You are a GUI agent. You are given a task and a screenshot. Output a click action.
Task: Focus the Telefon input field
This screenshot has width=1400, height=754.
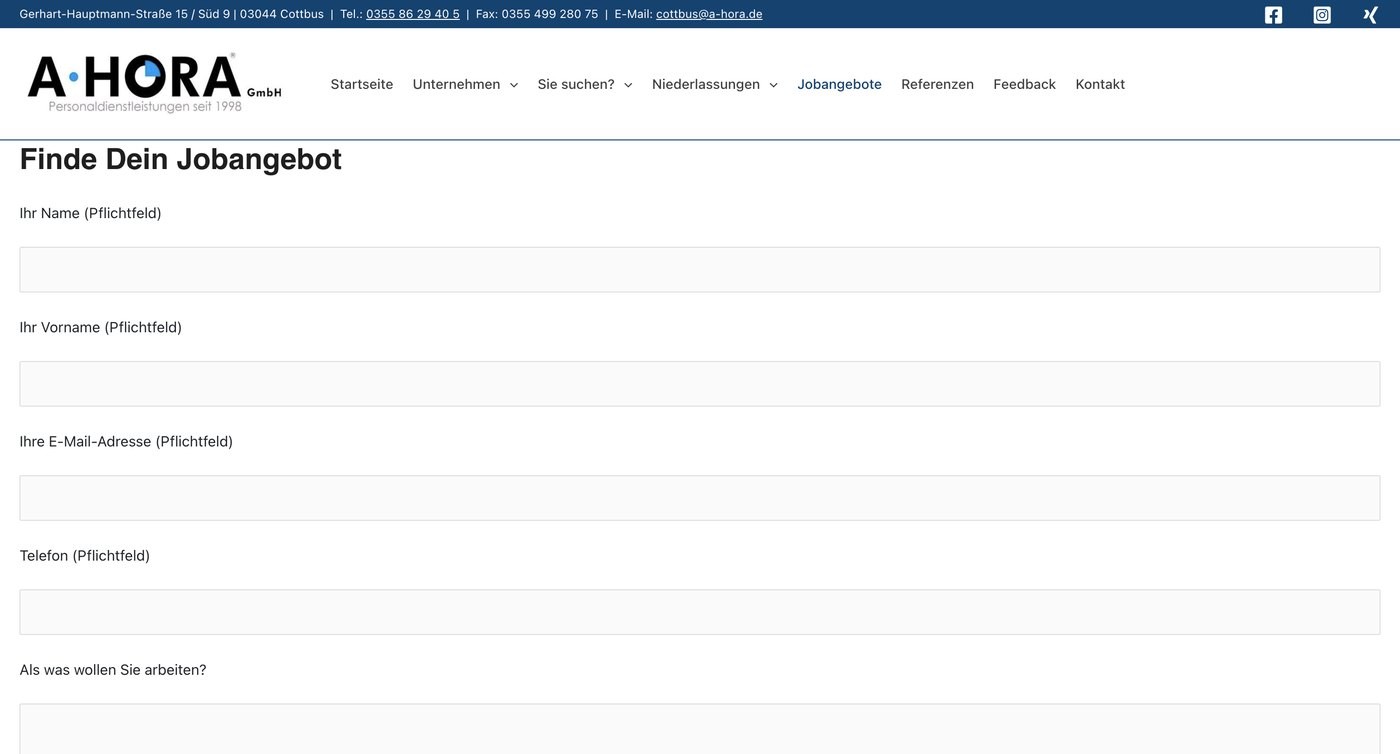pyautogui.click(x=700, y=612)
